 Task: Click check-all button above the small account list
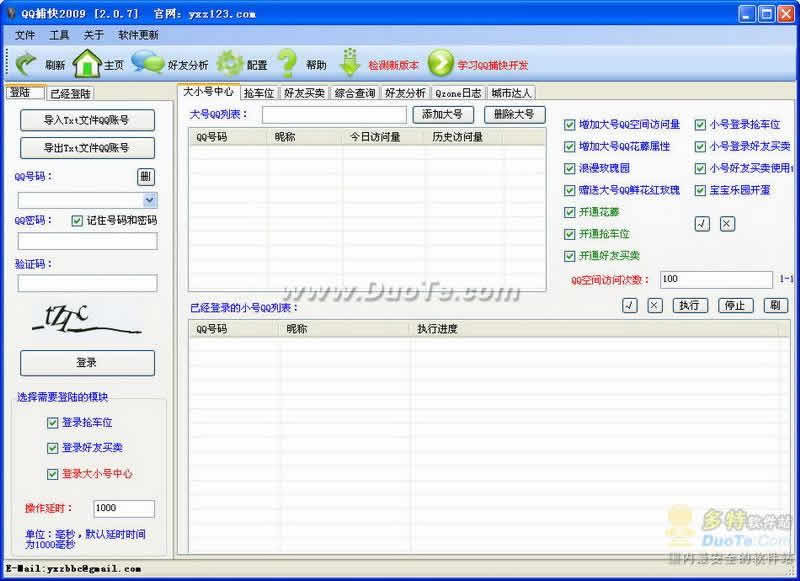click(x=630, y=305)
